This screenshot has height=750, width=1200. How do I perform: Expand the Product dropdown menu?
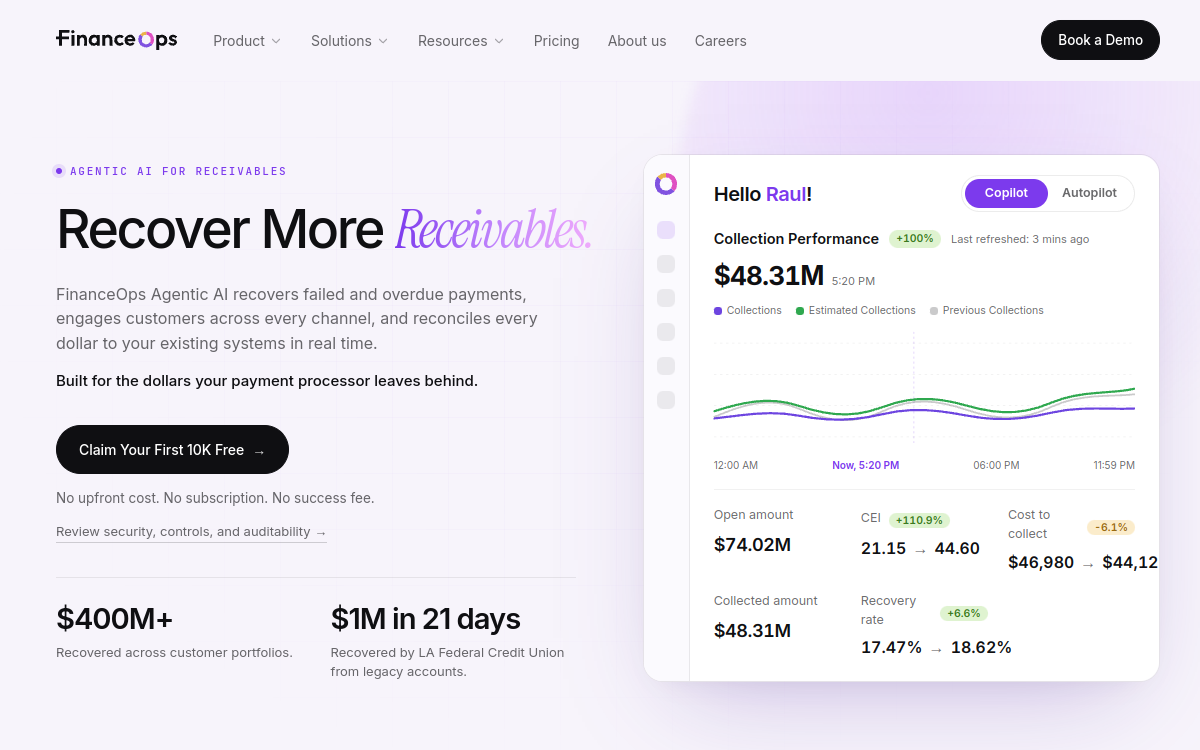pyautogui.click(x=247, y=41)
